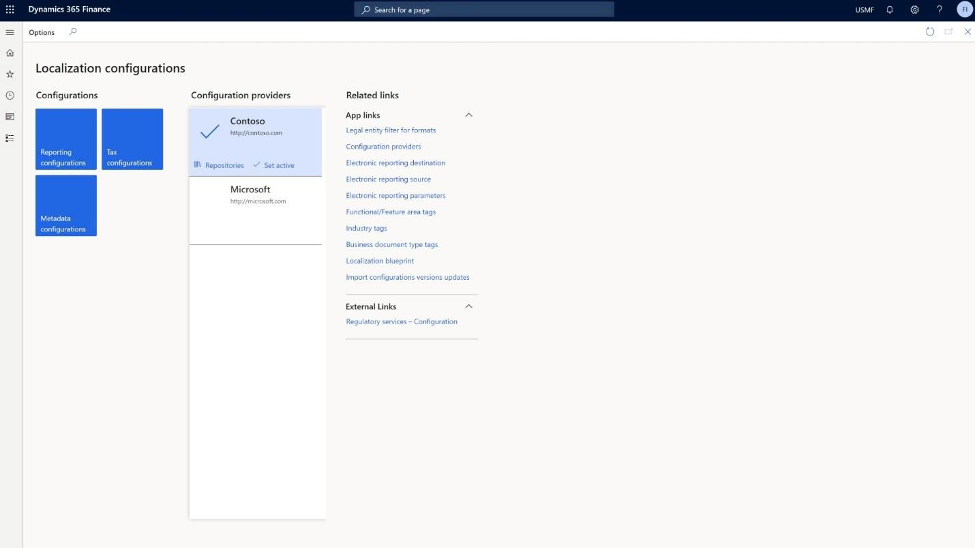The height and width of the screenshot is (550, 977).
Task: Go to Home in left sidebar
Action: click(10, 53)
